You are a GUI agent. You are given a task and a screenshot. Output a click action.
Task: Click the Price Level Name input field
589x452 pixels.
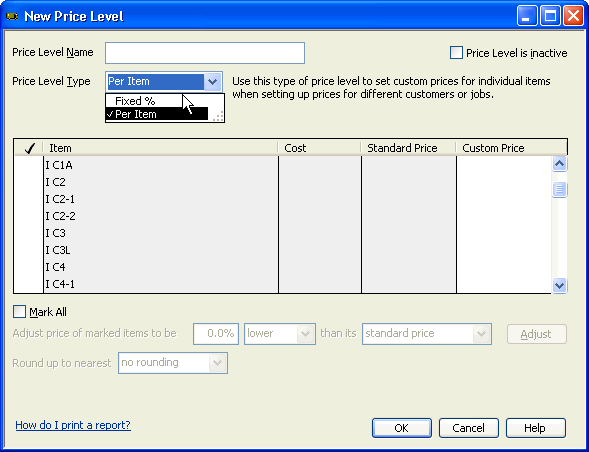205,53
